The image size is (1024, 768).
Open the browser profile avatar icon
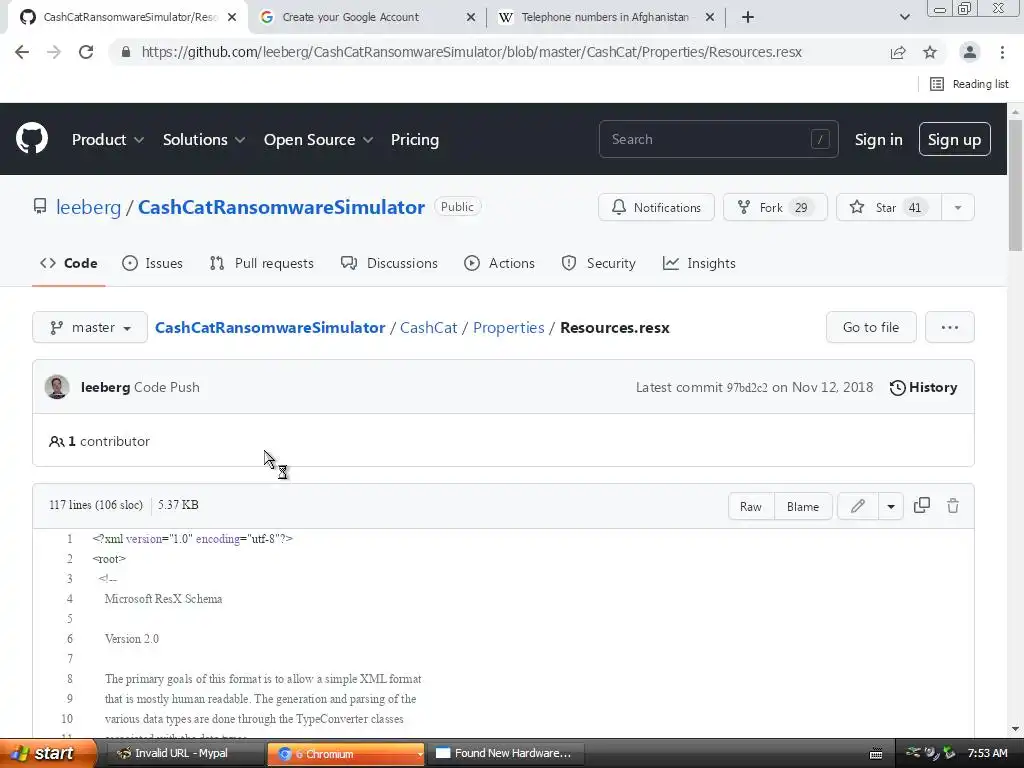pyautogui.click(x=970, y=52)
